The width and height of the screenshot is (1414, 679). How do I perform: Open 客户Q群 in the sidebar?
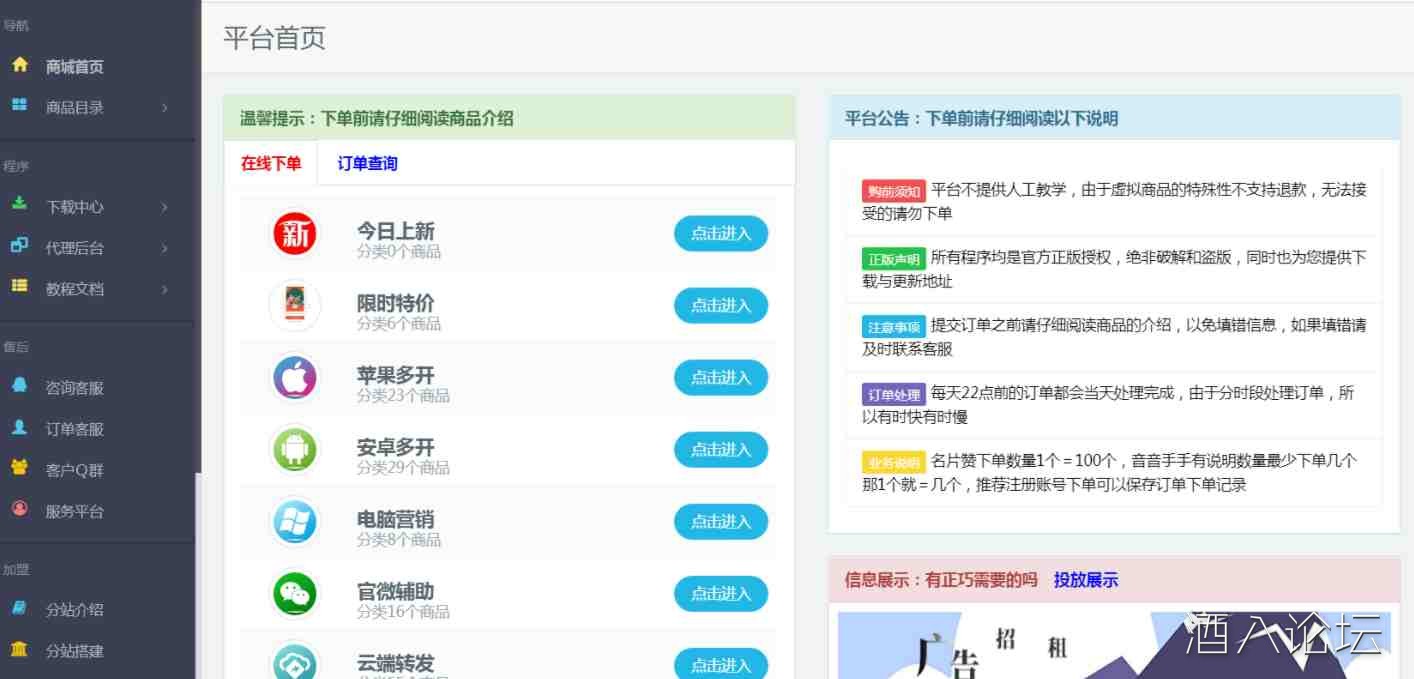pos(74,470)
